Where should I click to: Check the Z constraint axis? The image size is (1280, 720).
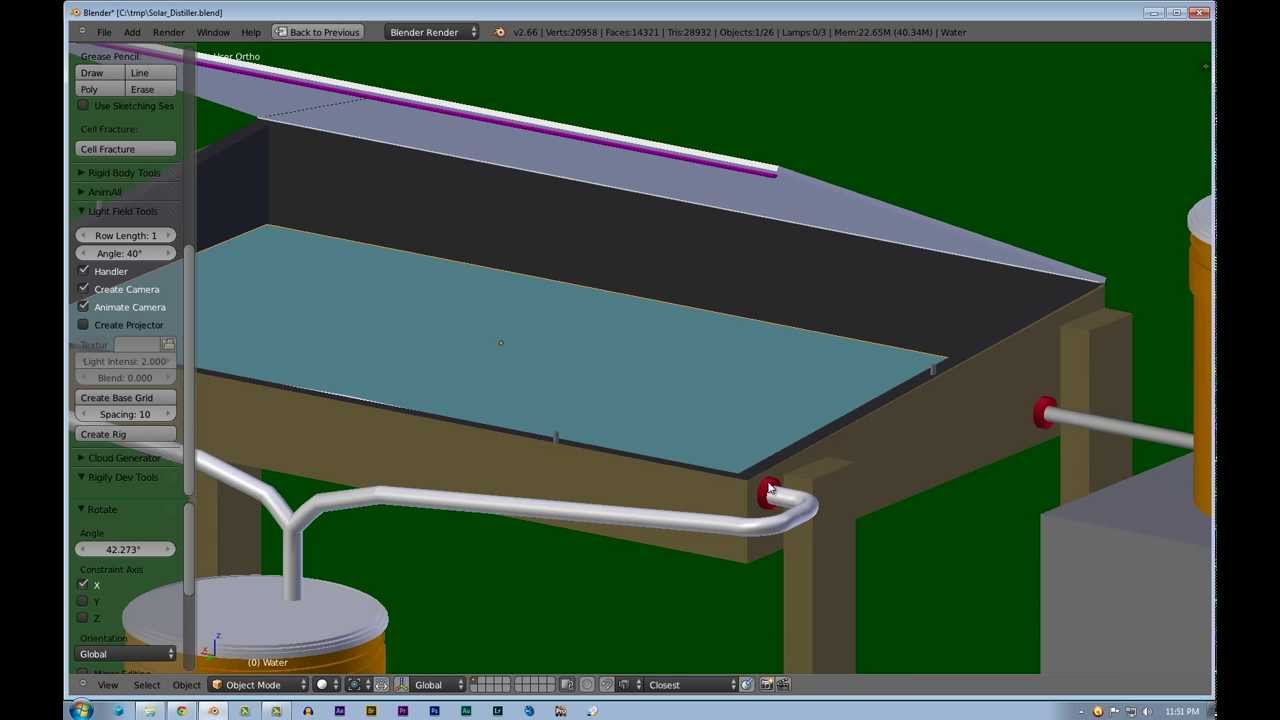click(84, 618)
